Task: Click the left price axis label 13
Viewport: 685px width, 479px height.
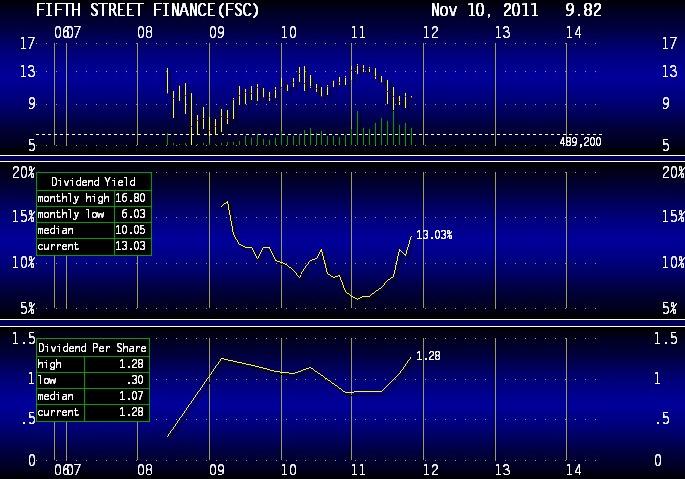Action: pos(28,71)
